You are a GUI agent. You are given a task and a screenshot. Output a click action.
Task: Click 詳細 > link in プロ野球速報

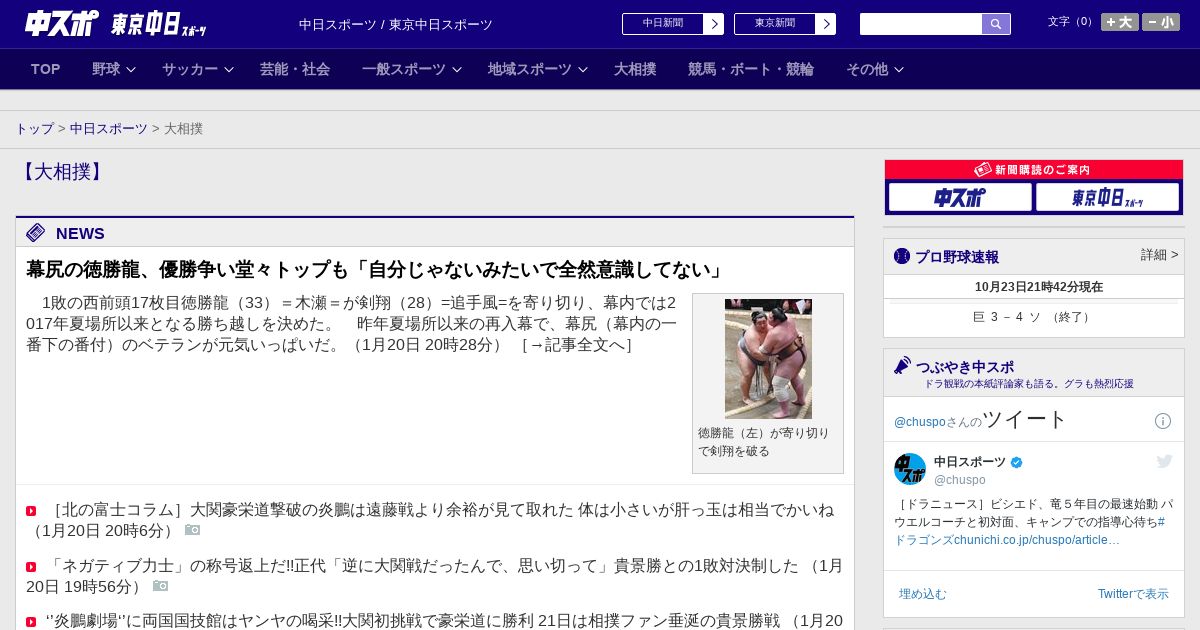tap(1159, 255)
